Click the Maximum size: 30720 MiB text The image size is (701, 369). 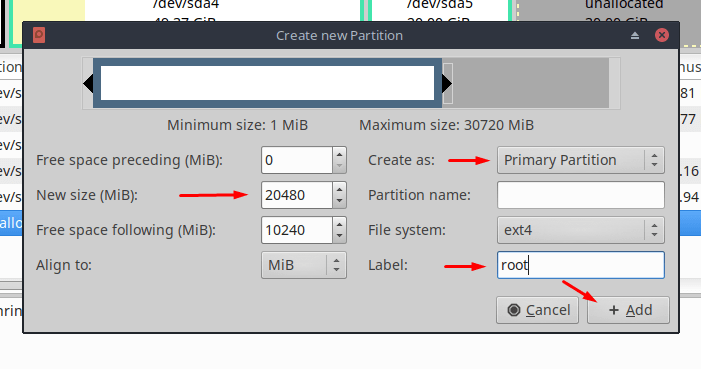click(447, 125)
